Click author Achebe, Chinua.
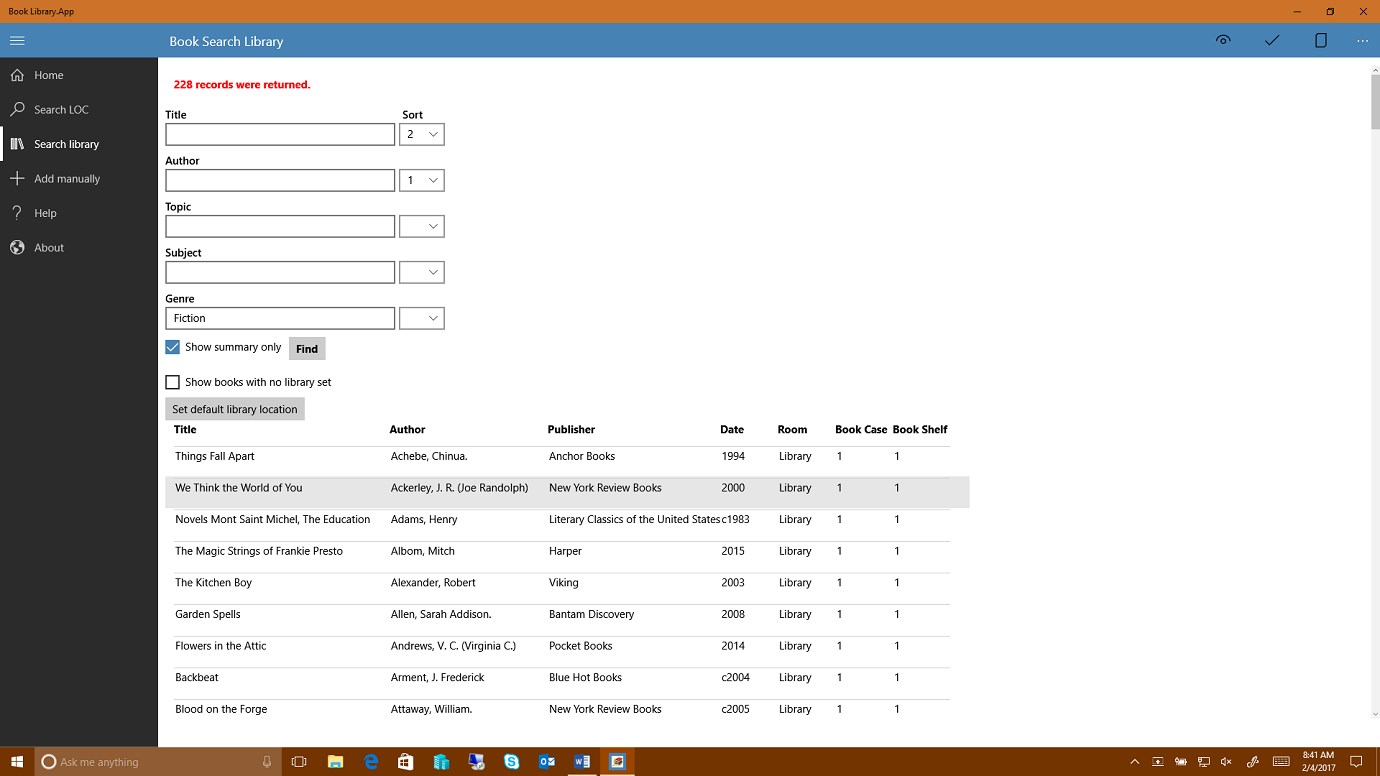 [429, 456]
